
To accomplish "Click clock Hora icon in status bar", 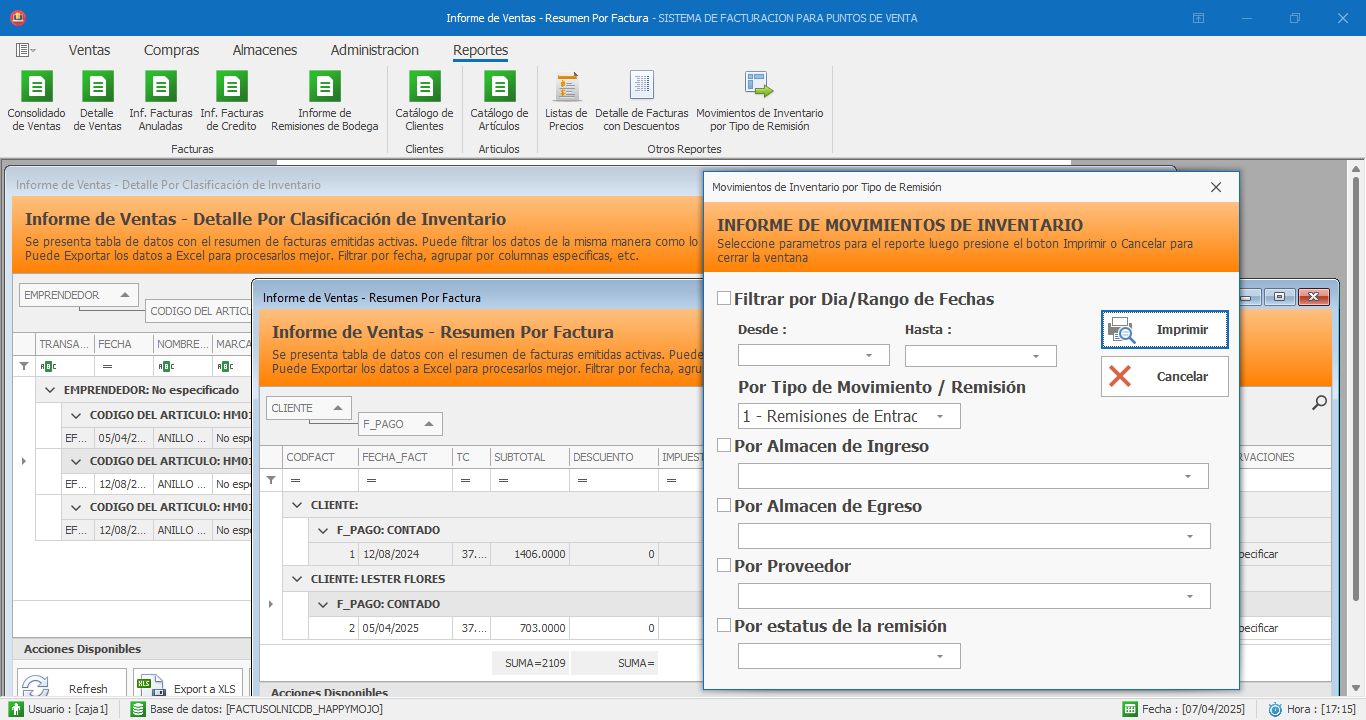I will point(1275,709).
